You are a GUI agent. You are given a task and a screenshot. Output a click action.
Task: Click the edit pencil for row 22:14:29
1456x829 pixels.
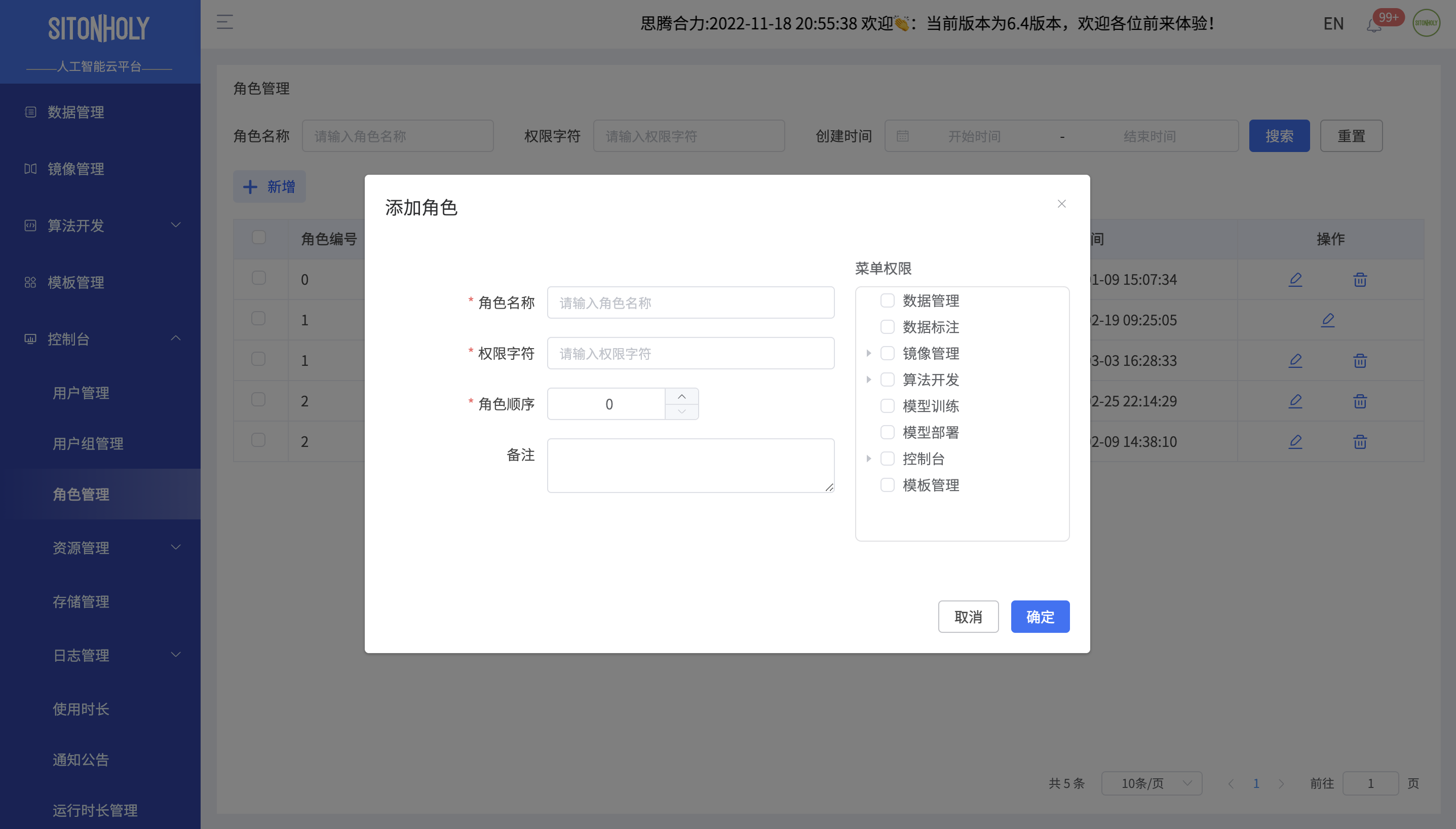click(x=1295, y=401)
